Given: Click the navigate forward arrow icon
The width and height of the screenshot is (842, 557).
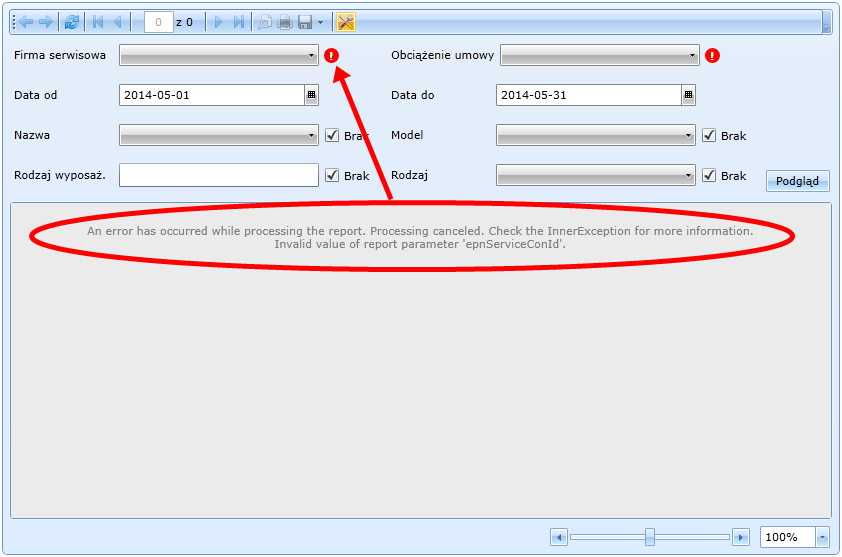Looking at the screenshot, I should click(x=46, y=22).
